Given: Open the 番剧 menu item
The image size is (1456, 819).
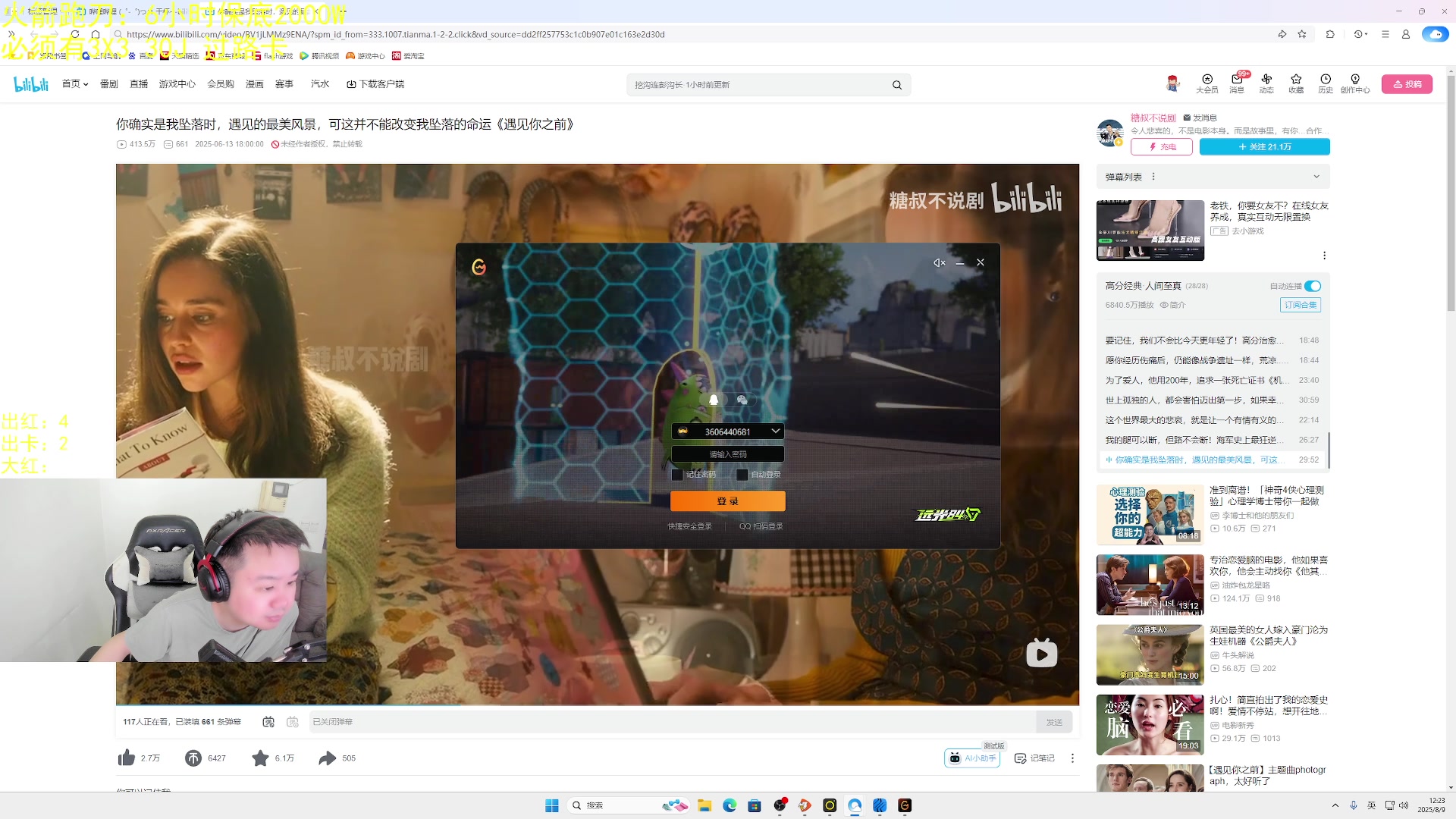Looking at the screenshot, I should tap(109, 84).
